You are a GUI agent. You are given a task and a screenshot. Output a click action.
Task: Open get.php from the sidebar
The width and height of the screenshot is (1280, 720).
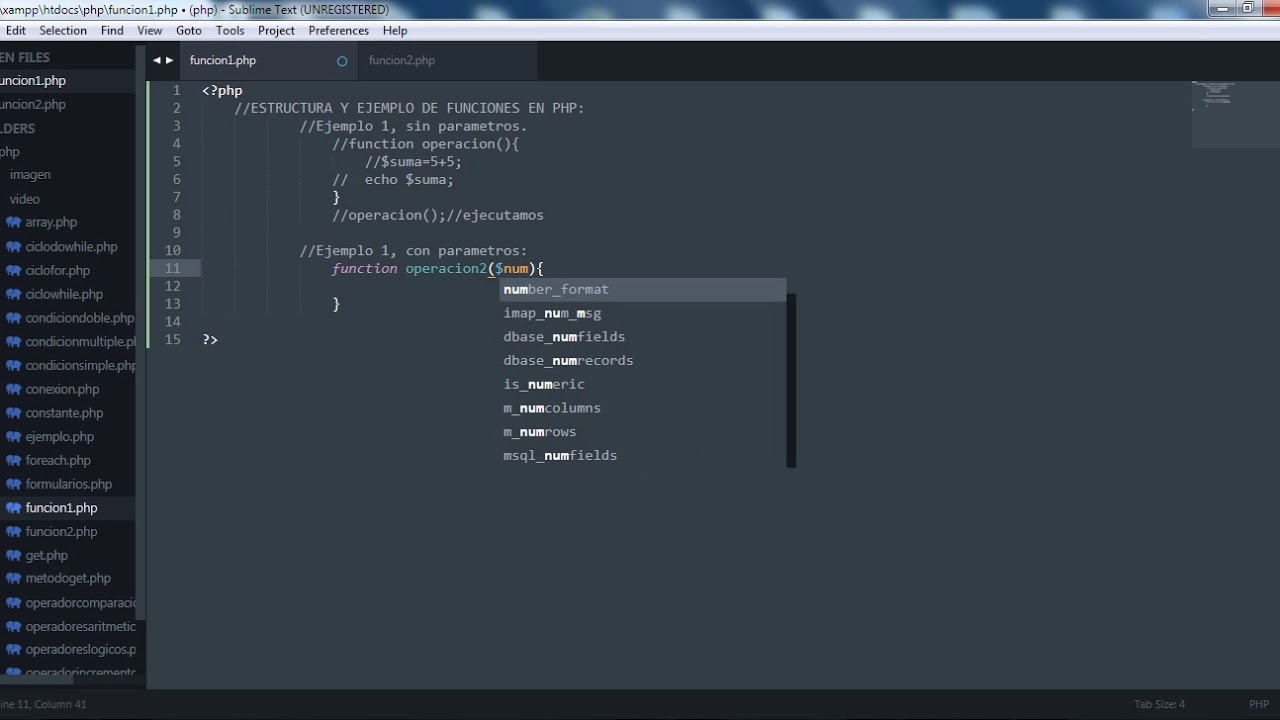click(x=46, y=555)
